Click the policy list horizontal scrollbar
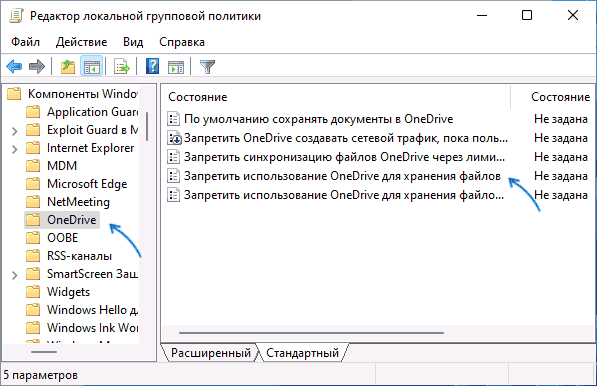 pyautogui.click(x=311, y=333)
